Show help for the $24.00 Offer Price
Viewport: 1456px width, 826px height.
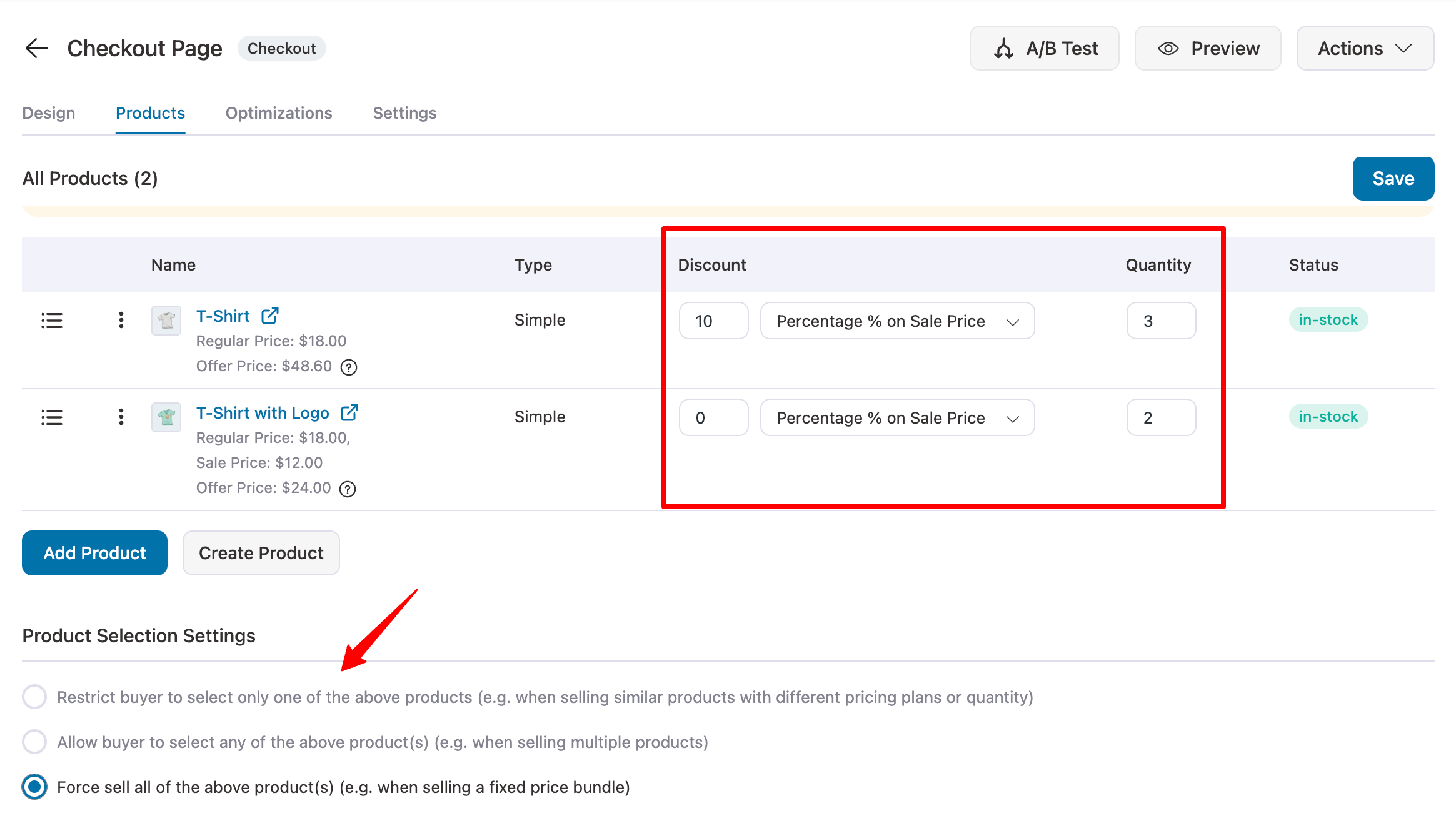tap(348, 489)
